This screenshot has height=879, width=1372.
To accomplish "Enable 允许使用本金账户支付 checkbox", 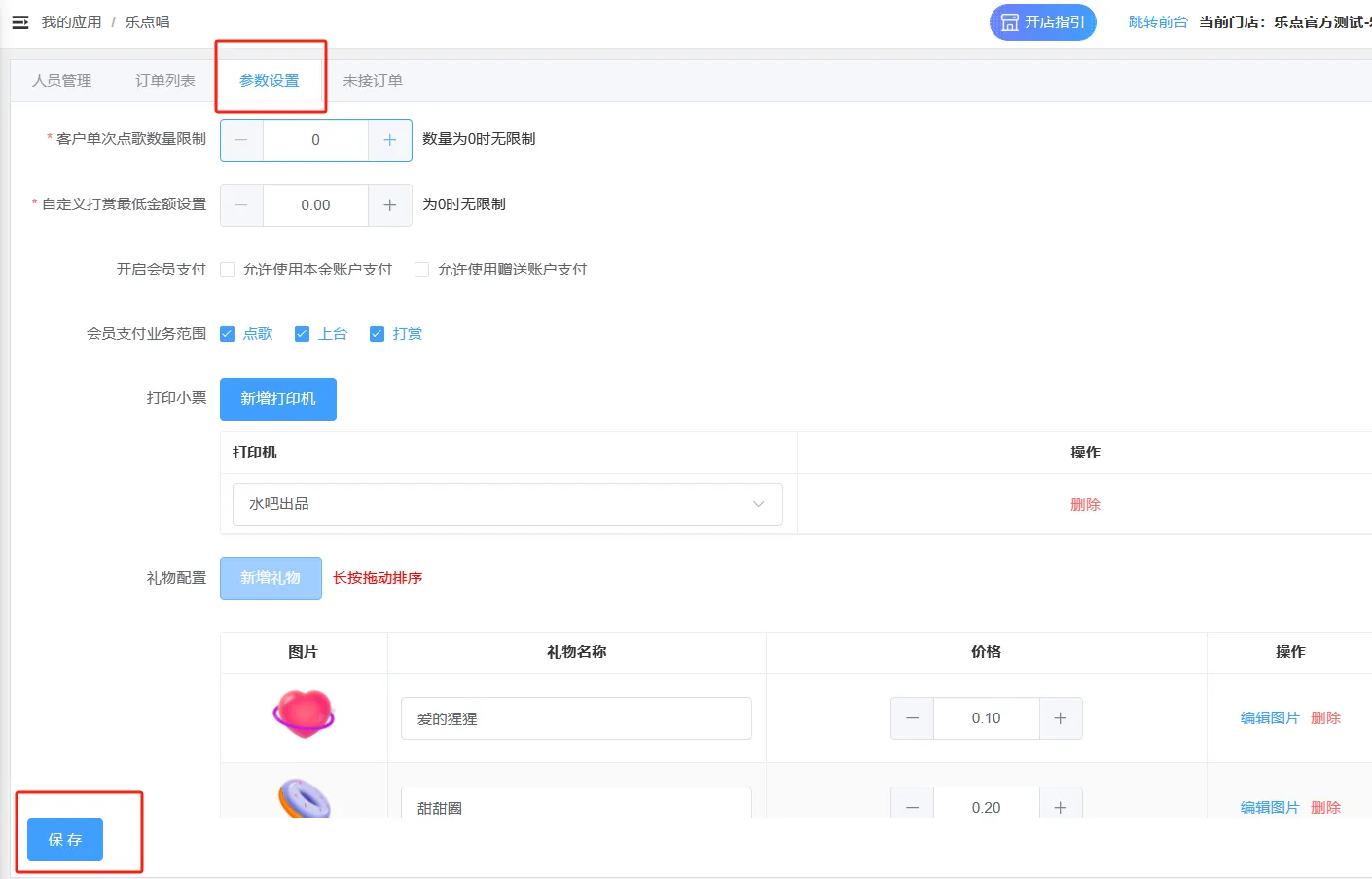I will coord(228,270).
